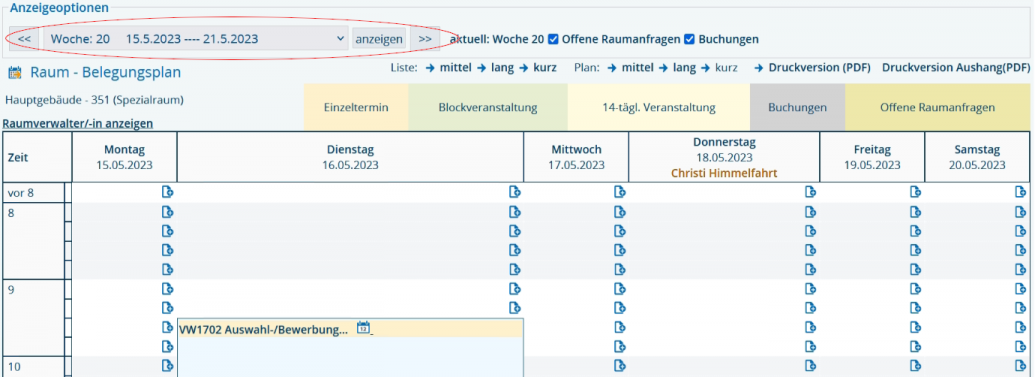
Task: Click booking icon in Dienstag hour 8 first row
Action: point(515,212)
